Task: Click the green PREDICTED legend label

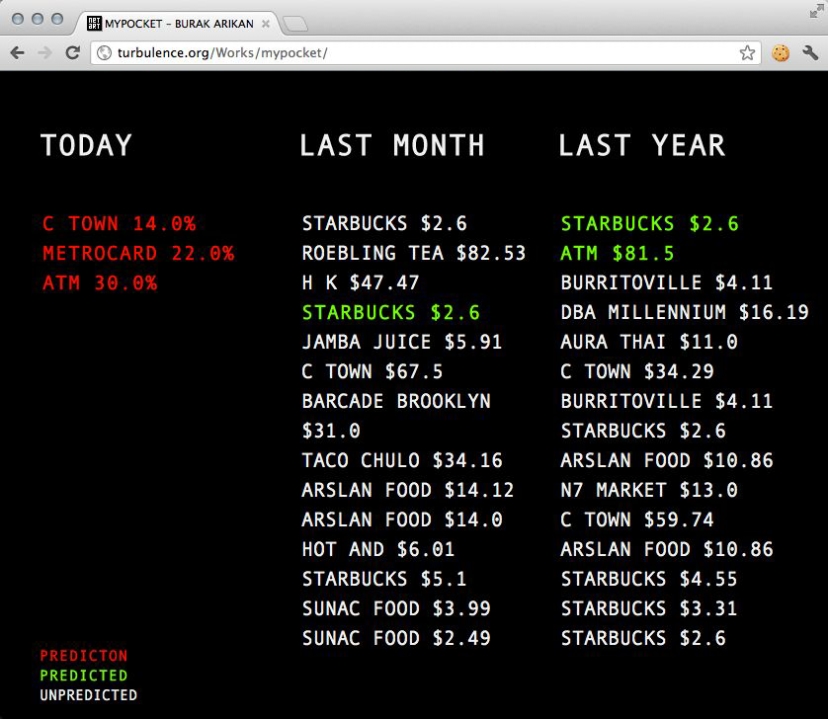Action: 84,676
